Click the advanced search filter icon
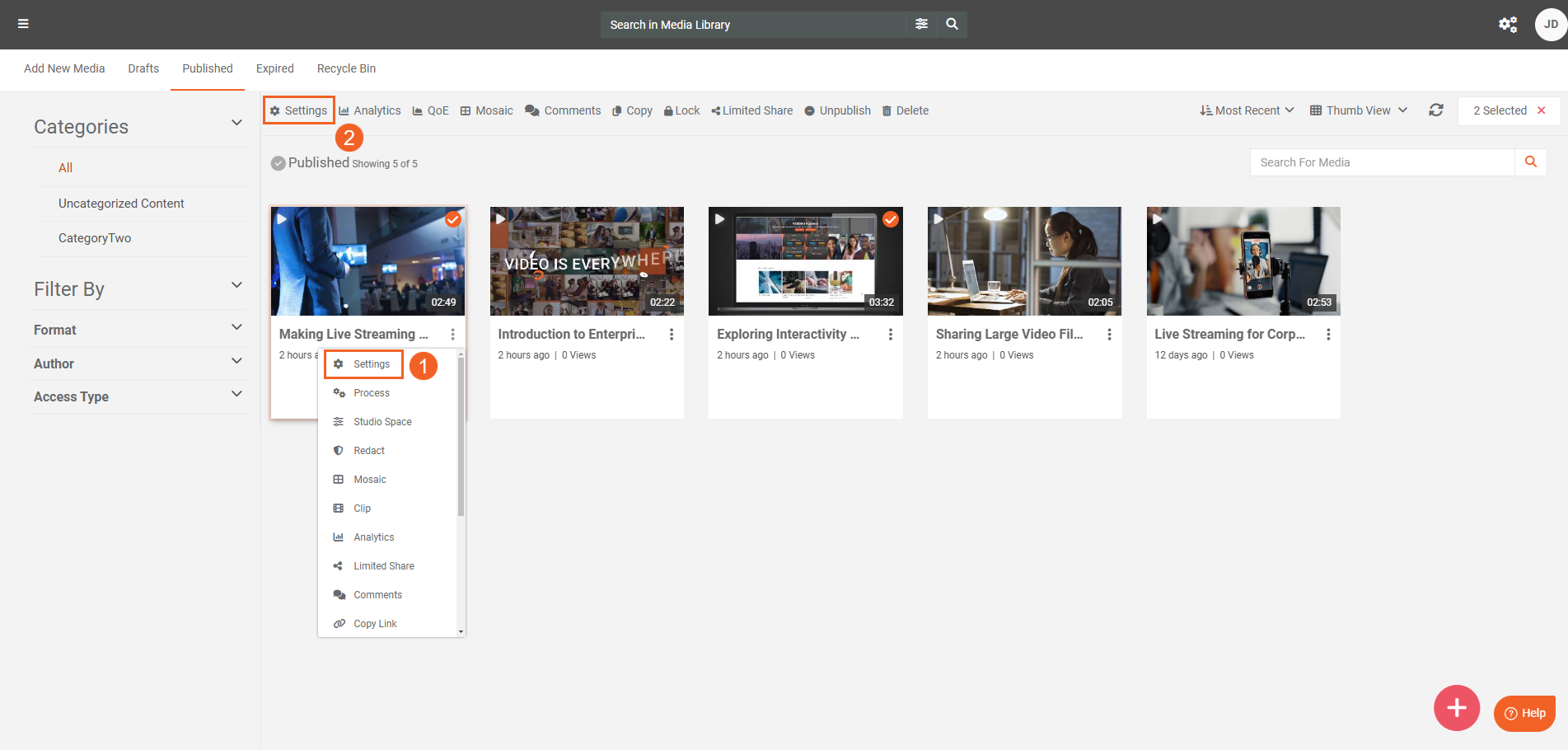This screenshot has width=1568, height=750. click(x=921, y=24)
